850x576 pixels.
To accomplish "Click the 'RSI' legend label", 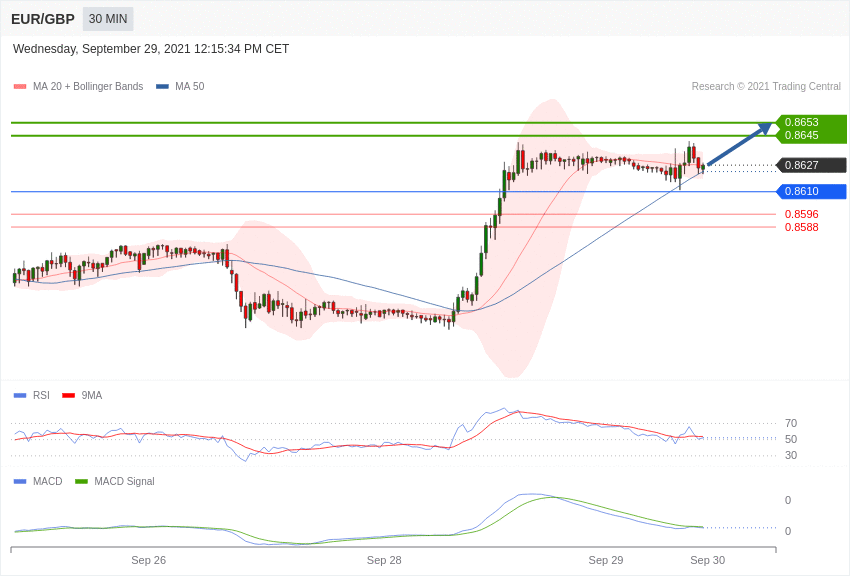I will pos(41,396).
